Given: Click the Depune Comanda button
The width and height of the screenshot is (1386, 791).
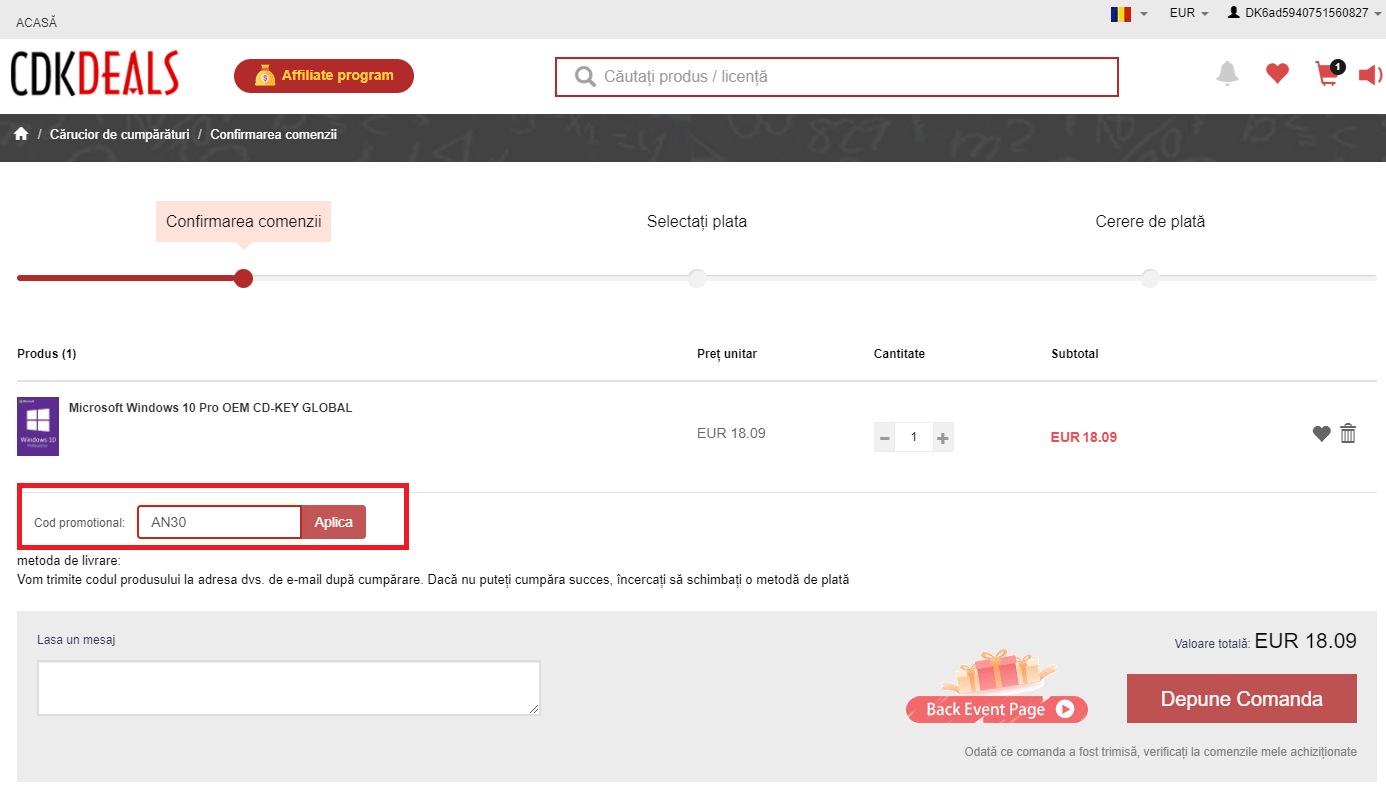Looking at the screenshot, I should (1242, 698).
